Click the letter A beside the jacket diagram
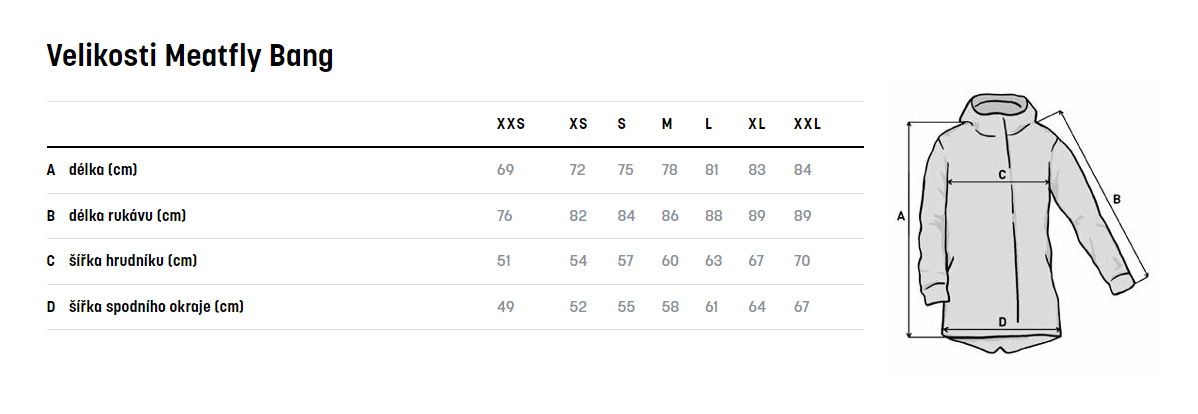Image resolution: width=1198 pixels, height=414 pixels. click(901, 216)
